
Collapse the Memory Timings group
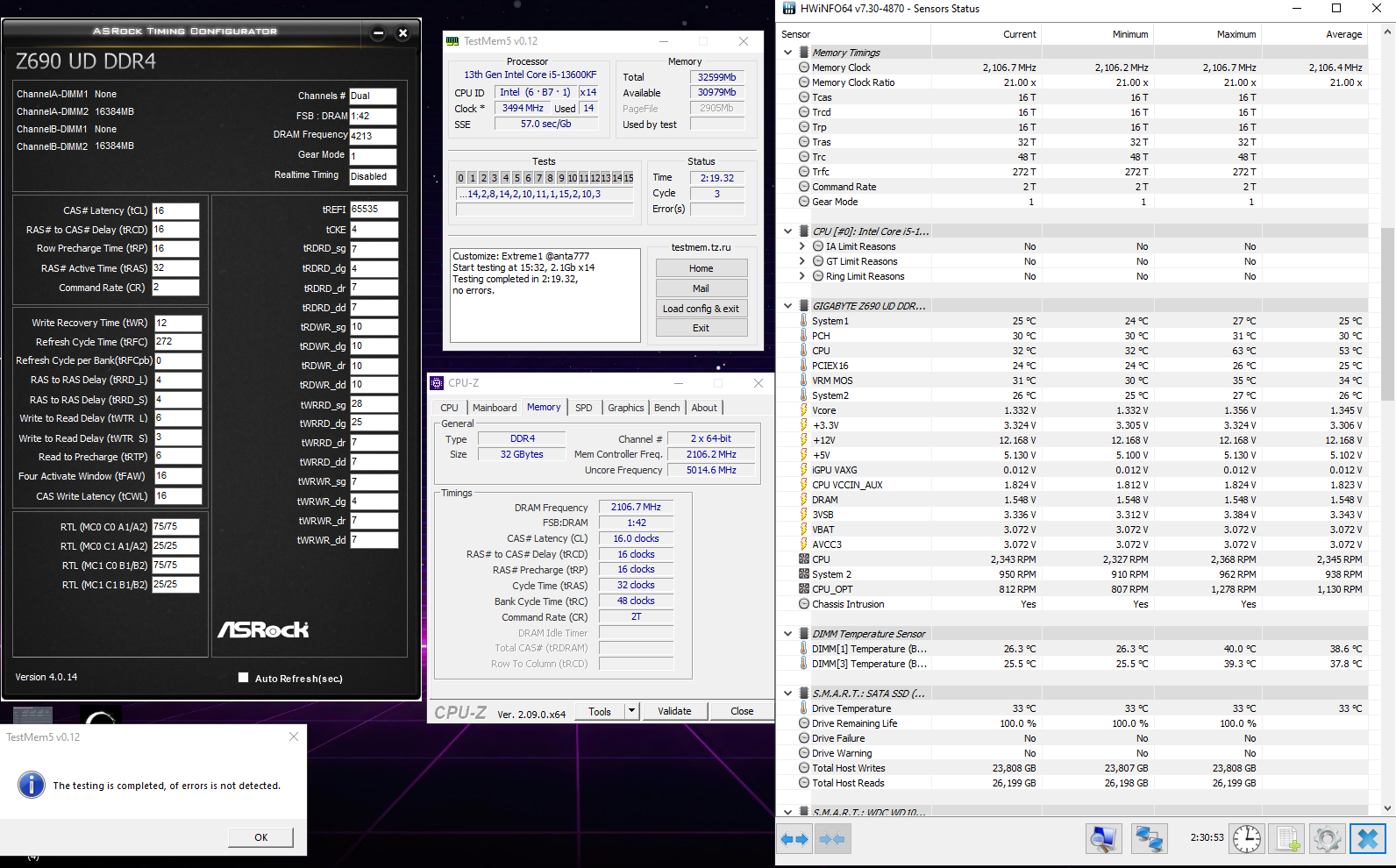click(x=788, y=53)
